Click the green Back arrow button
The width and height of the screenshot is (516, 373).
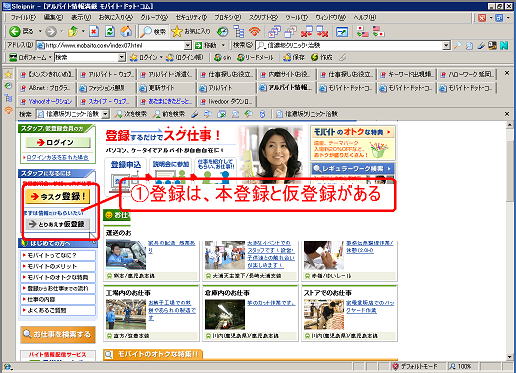[x=15, y=32]
